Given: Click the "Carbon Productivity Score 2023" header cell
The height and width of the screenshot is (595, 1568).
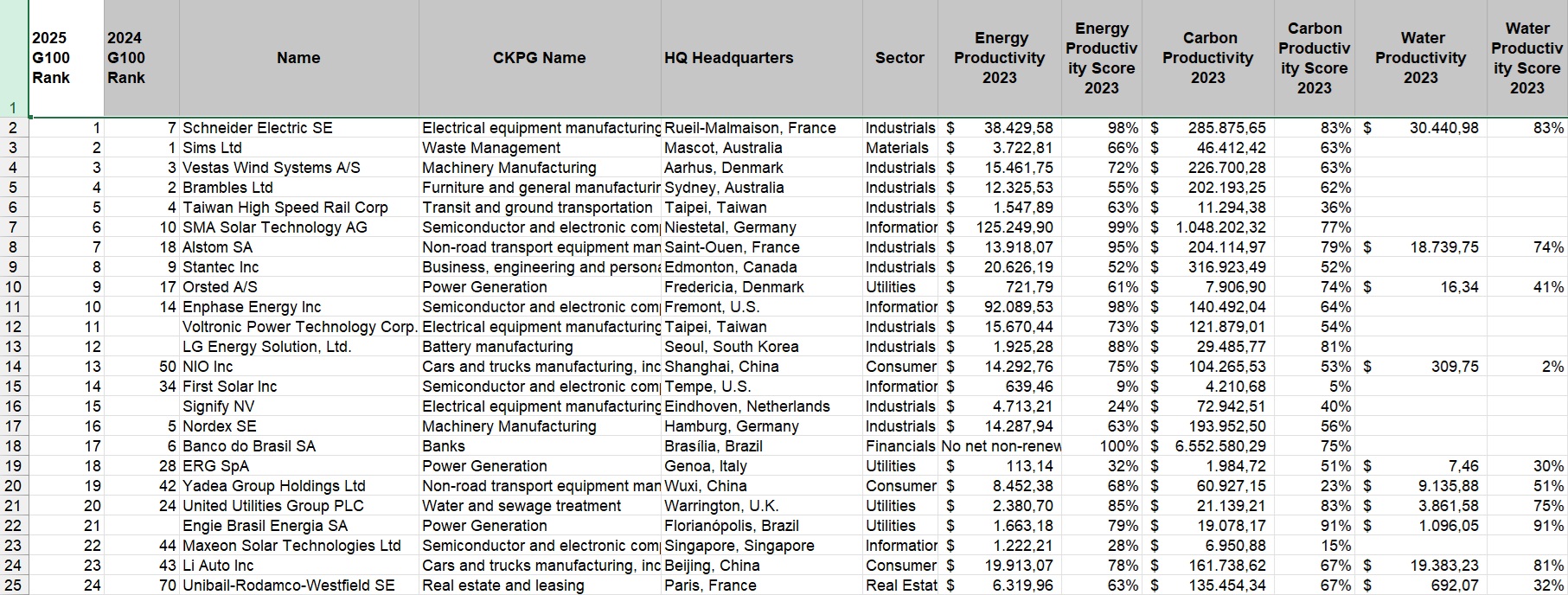Looking at the screenshot, I should click(x=1315, y=58).
